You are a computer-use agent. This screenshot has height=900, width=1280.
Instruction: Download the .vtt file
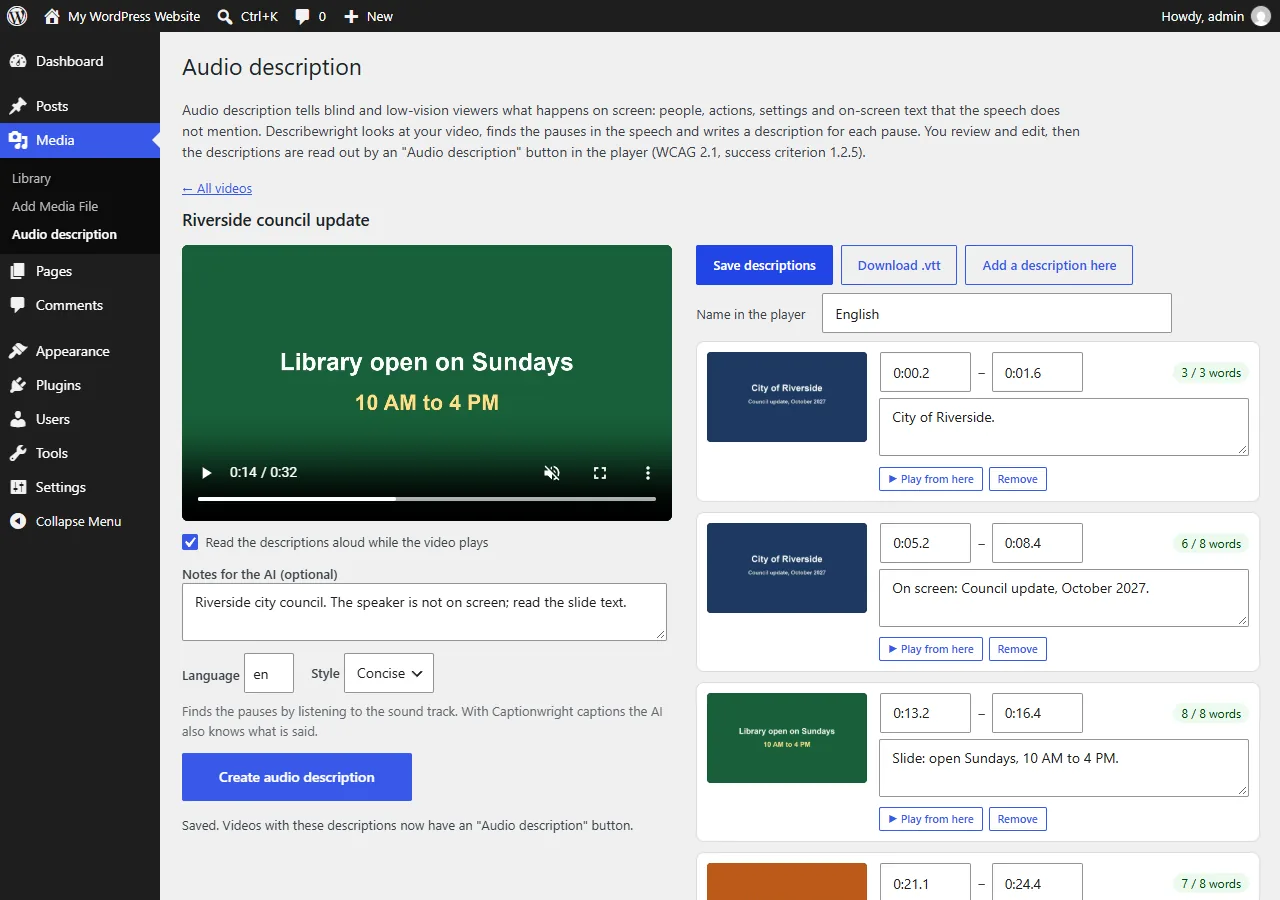tap(899, 265)
